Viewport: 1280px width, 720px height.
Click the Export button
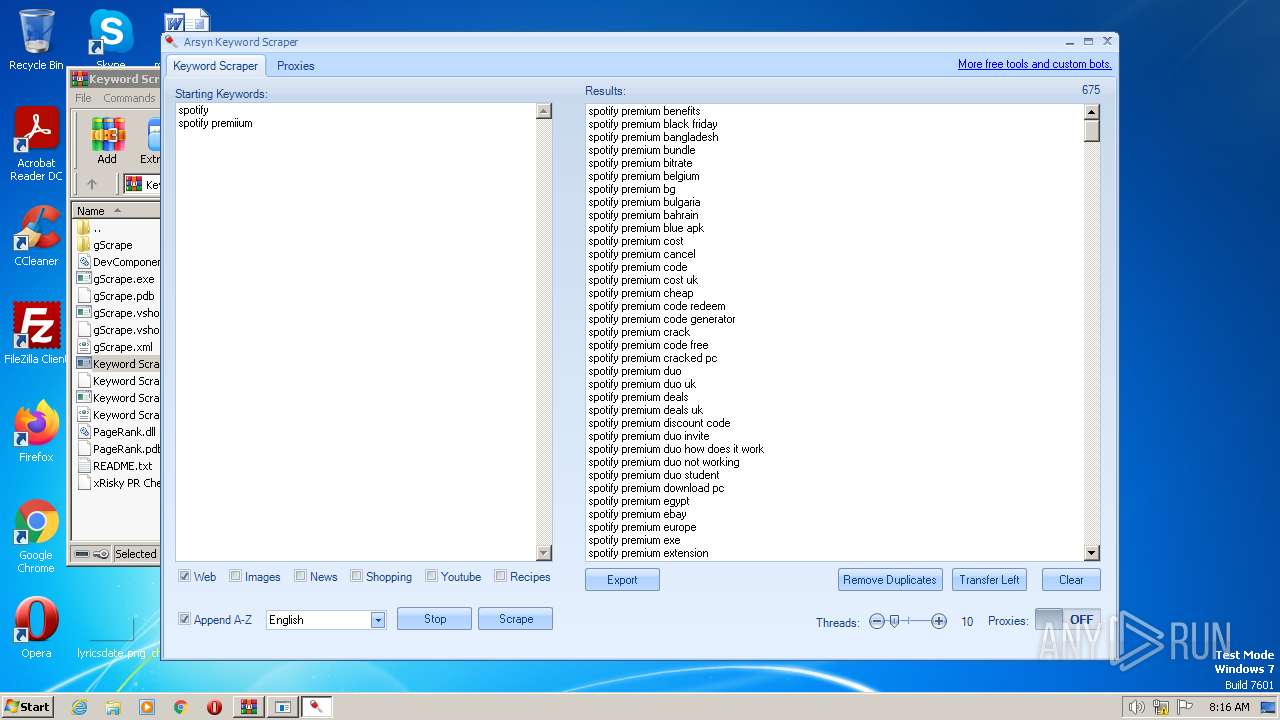(x=622, y=580)
